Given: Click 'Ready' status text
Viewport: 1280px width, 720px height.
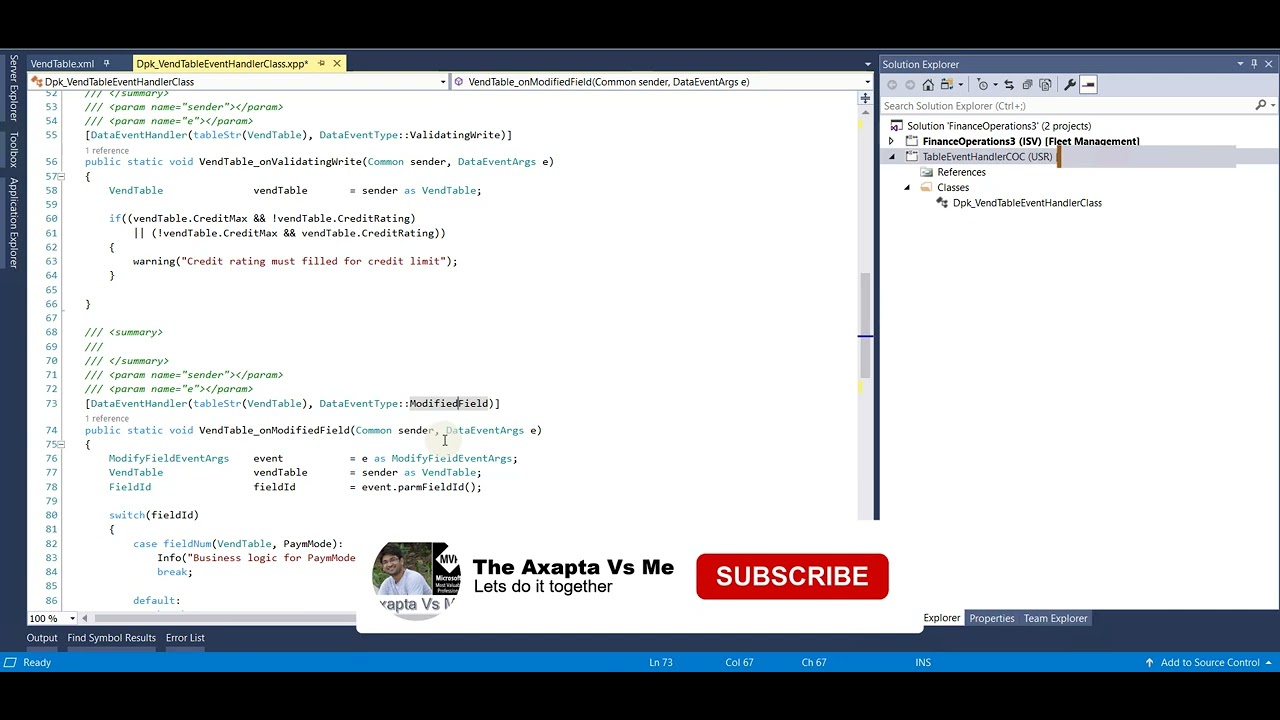Looking at the screenshot, I should tap(37, 662).
